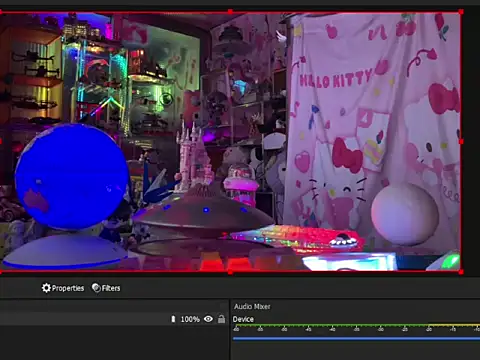This screenshot has height=360, width=480.
Task: Click the gear icon beside Properties
Action: [x=46, y=288]
